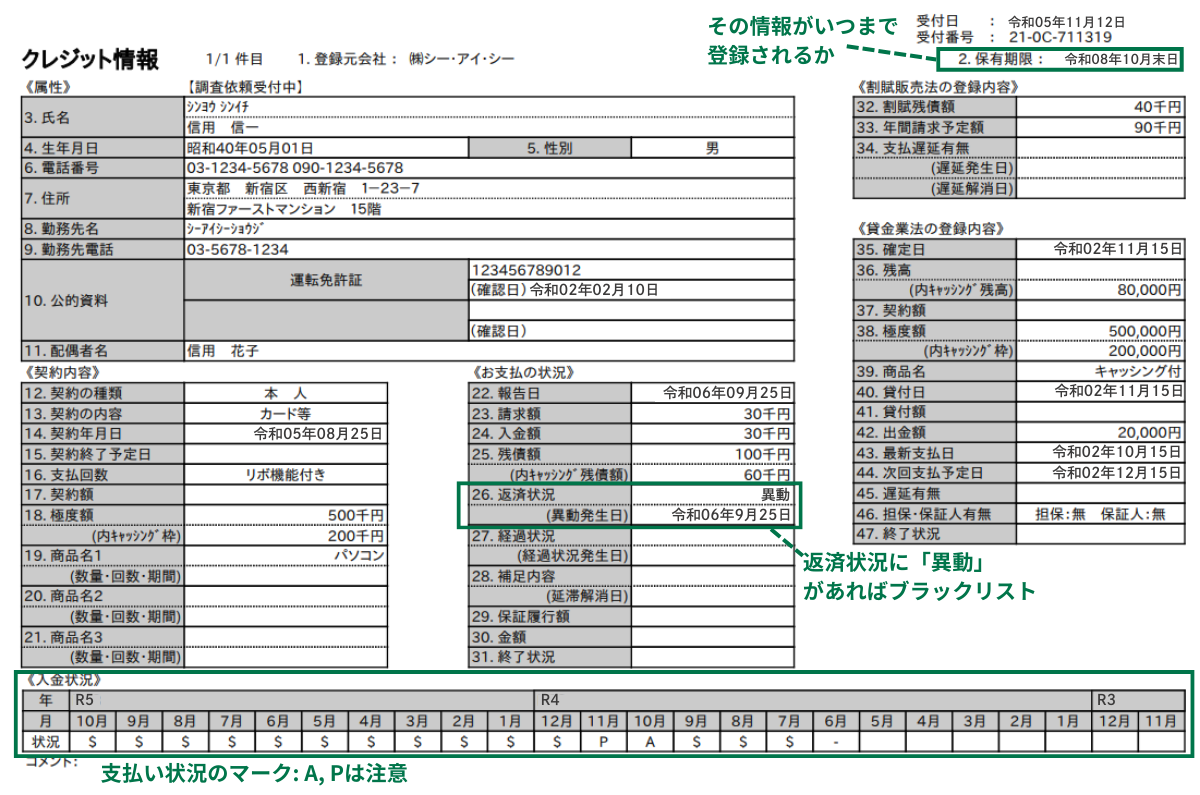Select the name '信用 信一'
This screenshot has width=1200, height=795.
pyautogui.click(x=223, y=128)
